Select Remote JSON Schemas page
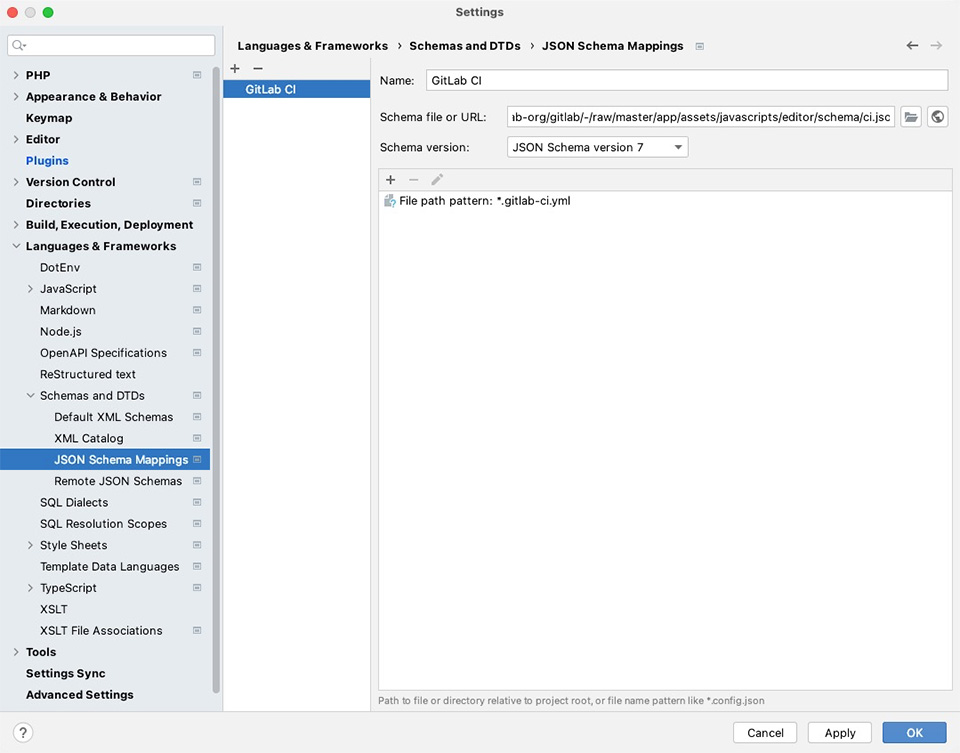960x753 pixels. pos(118,481)
